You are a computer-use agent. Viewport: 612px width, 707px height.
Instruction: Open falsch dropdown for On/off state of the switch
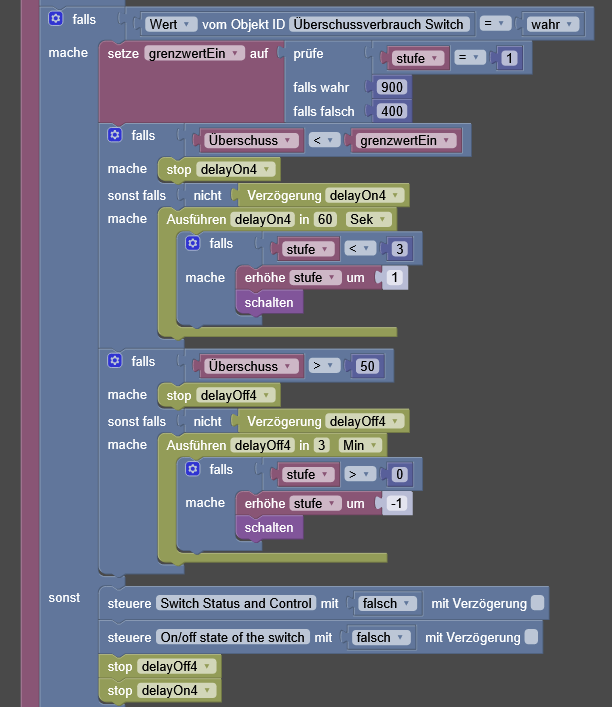(381, 638)
